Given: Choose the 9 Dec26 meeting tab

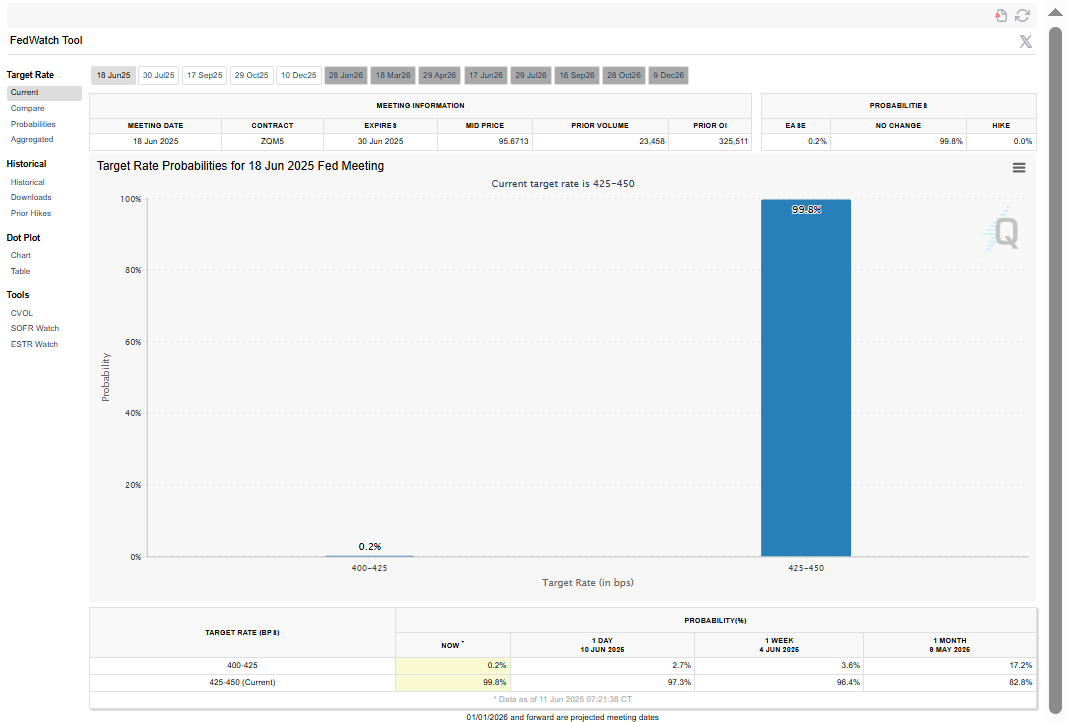Looking at the screenshot, I should point(668,76).
